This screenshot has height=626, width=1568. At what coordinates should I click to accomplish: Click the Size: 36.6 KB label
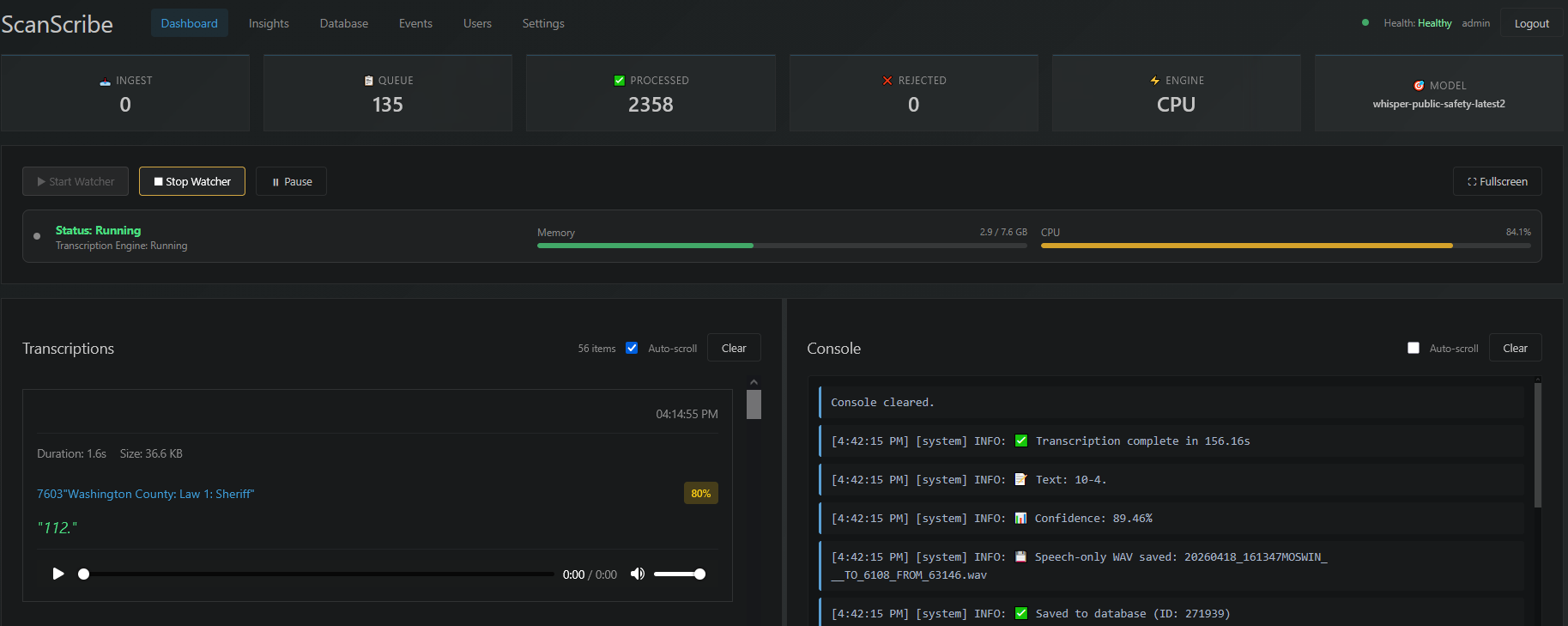point(151,453)
